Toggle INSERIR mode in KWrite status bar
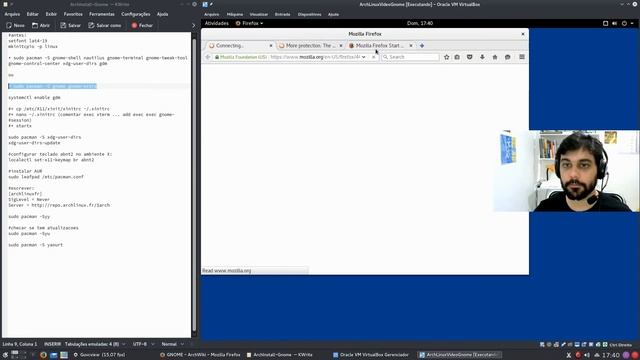 (52, 344)
